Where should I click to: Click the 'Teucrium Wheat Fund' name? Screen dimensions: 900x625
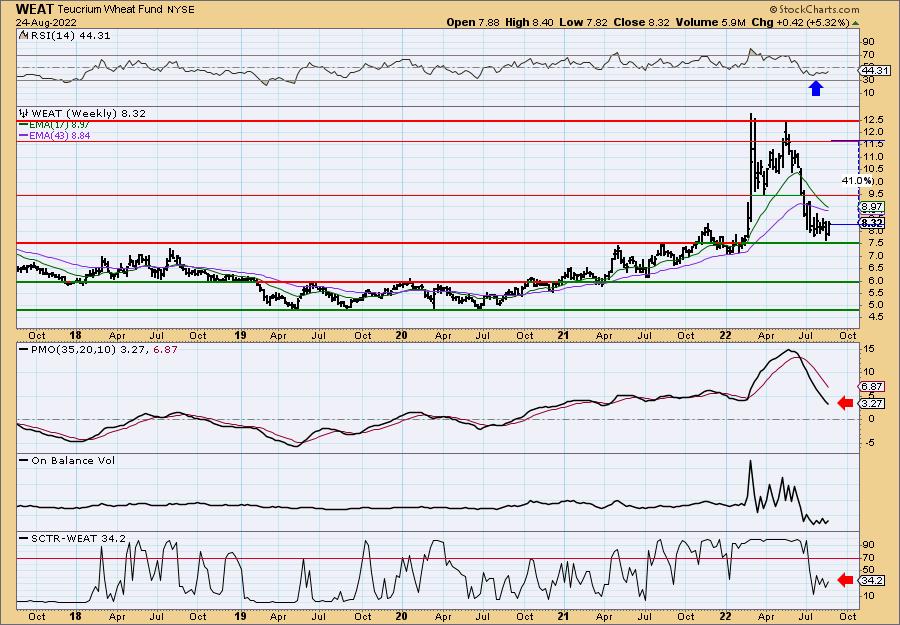pos(108,10)
